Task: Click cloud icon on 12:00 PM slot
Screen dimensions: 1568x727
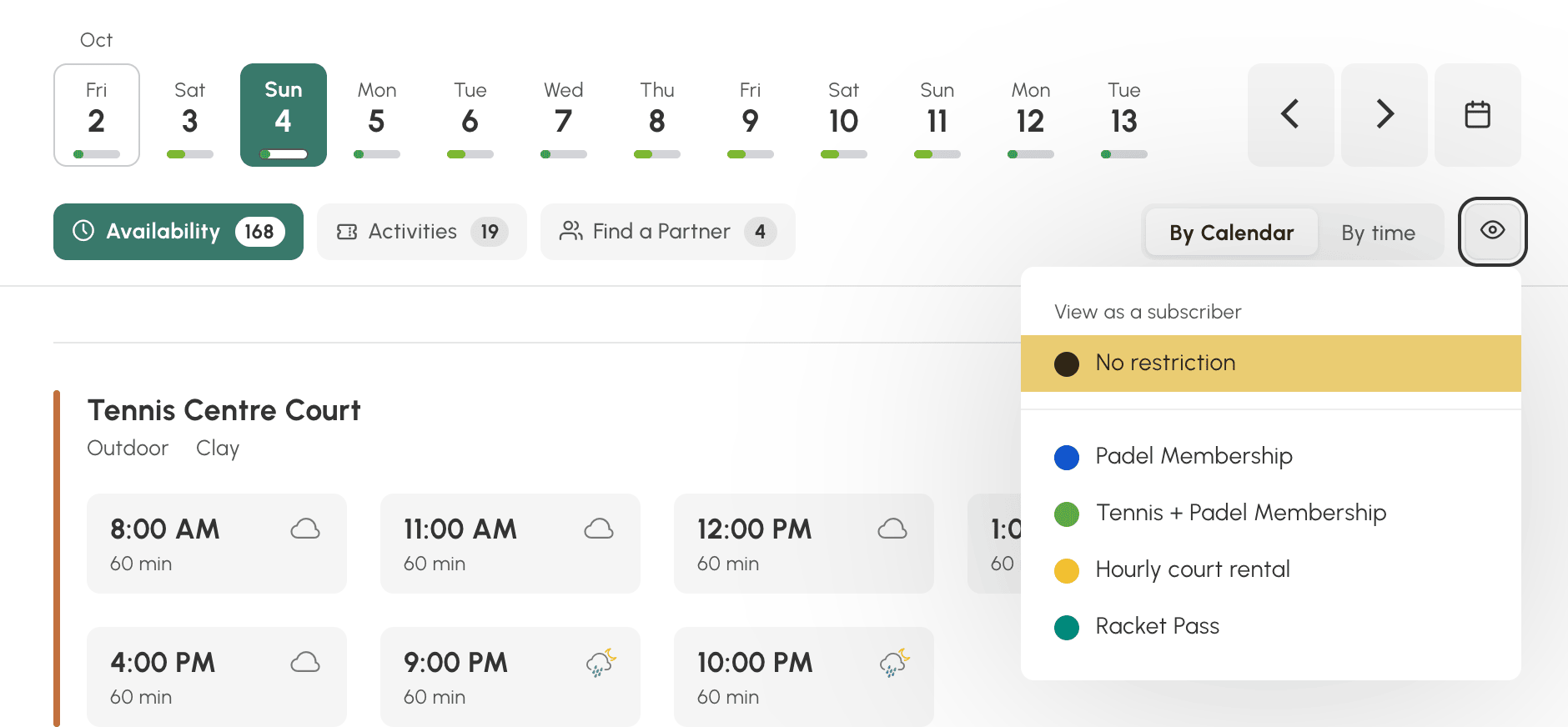Action: pos(892,529)
